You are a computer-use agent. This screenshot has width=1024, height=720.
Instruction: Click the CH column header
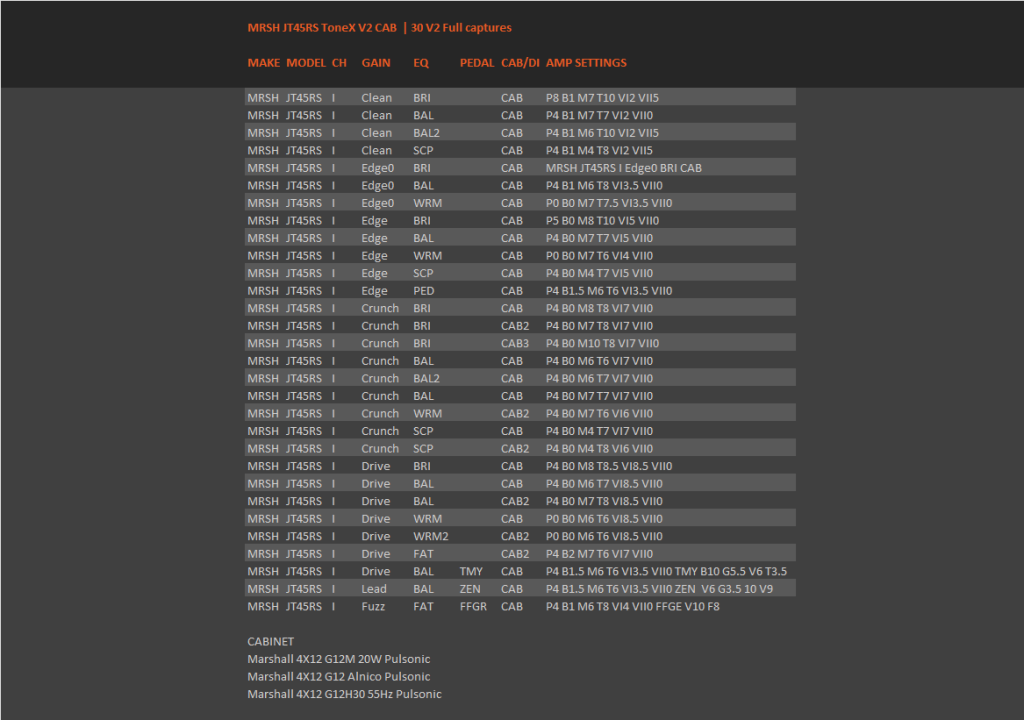coord(339,63)
